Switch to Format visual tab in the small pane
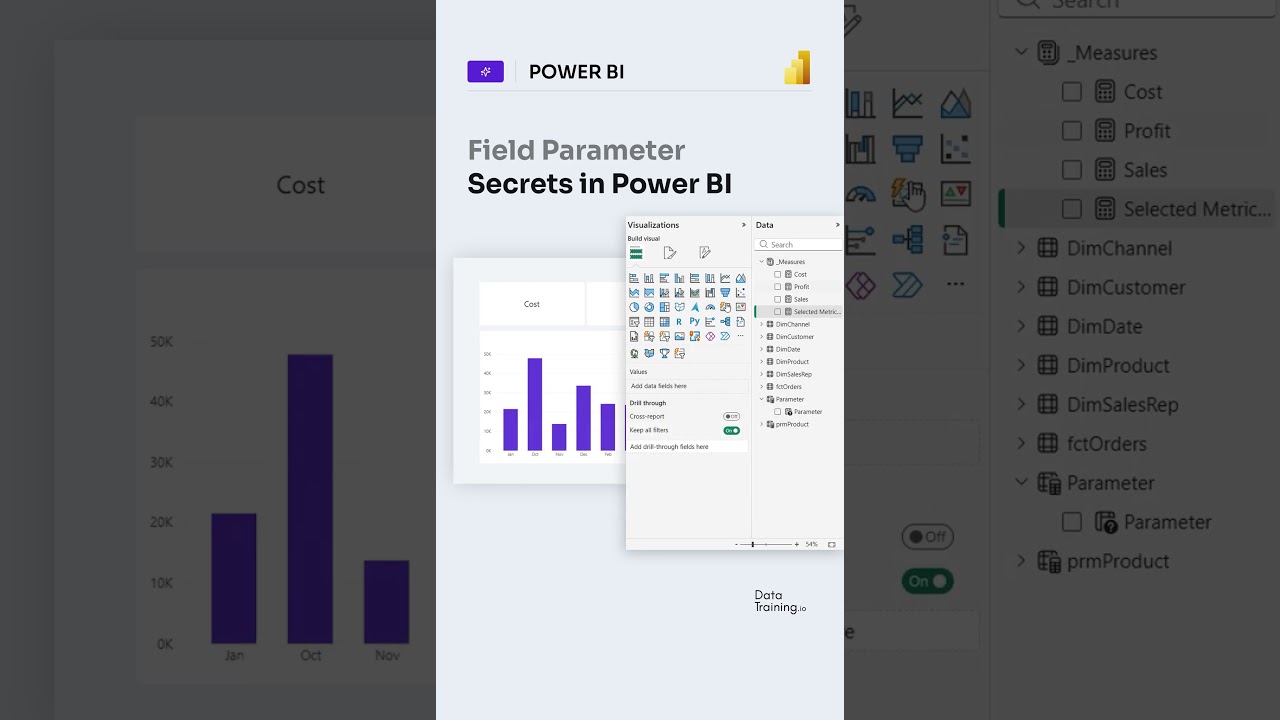 tap(670, 253)
